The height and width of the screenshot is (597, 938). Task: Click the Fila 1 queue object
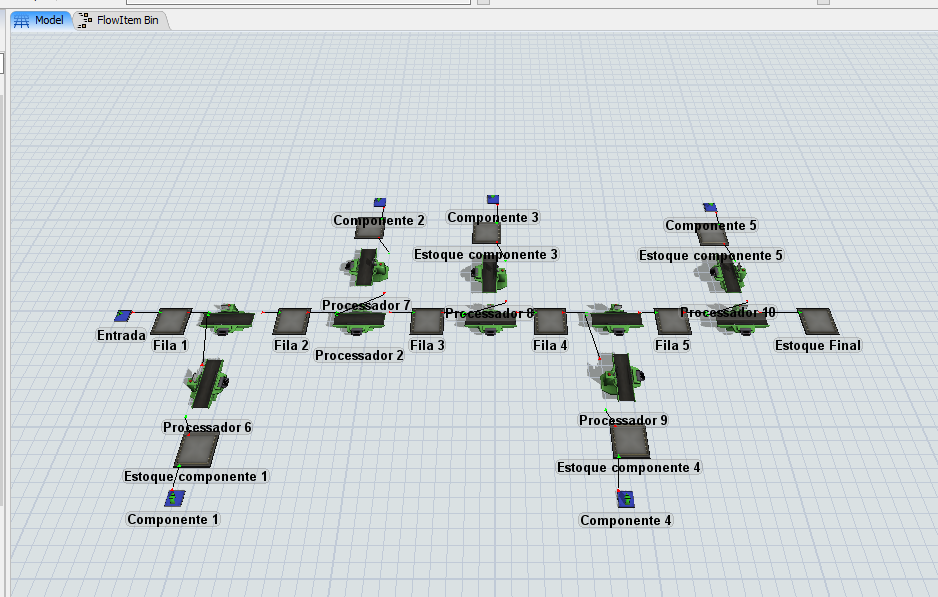pyautogui.click(x=171, y=321)
